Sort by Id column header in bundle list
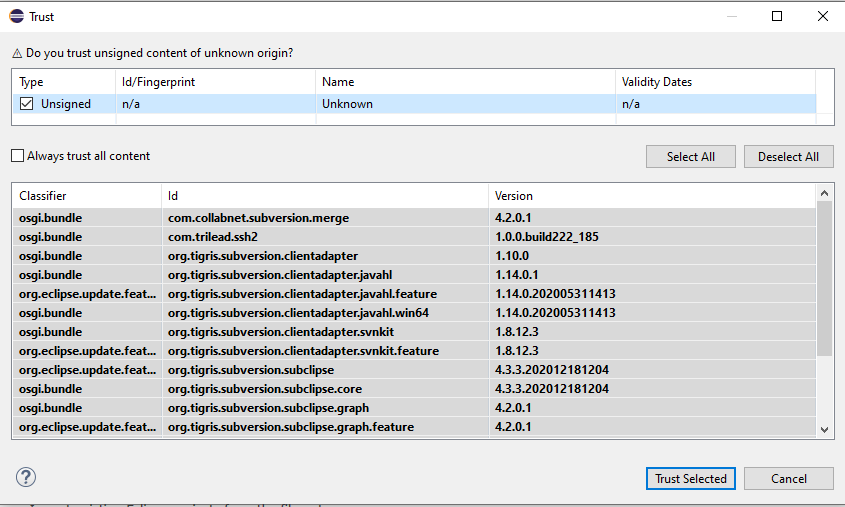Screen dimensions: 845x507 (x=325, y=196)
